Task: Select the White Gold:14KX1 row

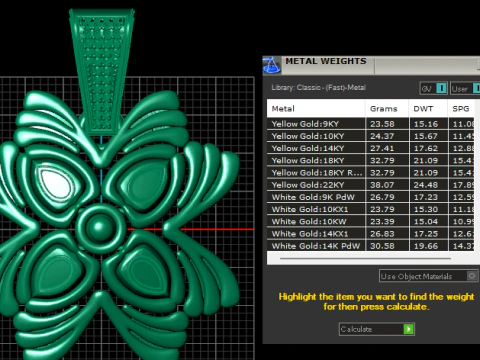Action: (370, 234)
